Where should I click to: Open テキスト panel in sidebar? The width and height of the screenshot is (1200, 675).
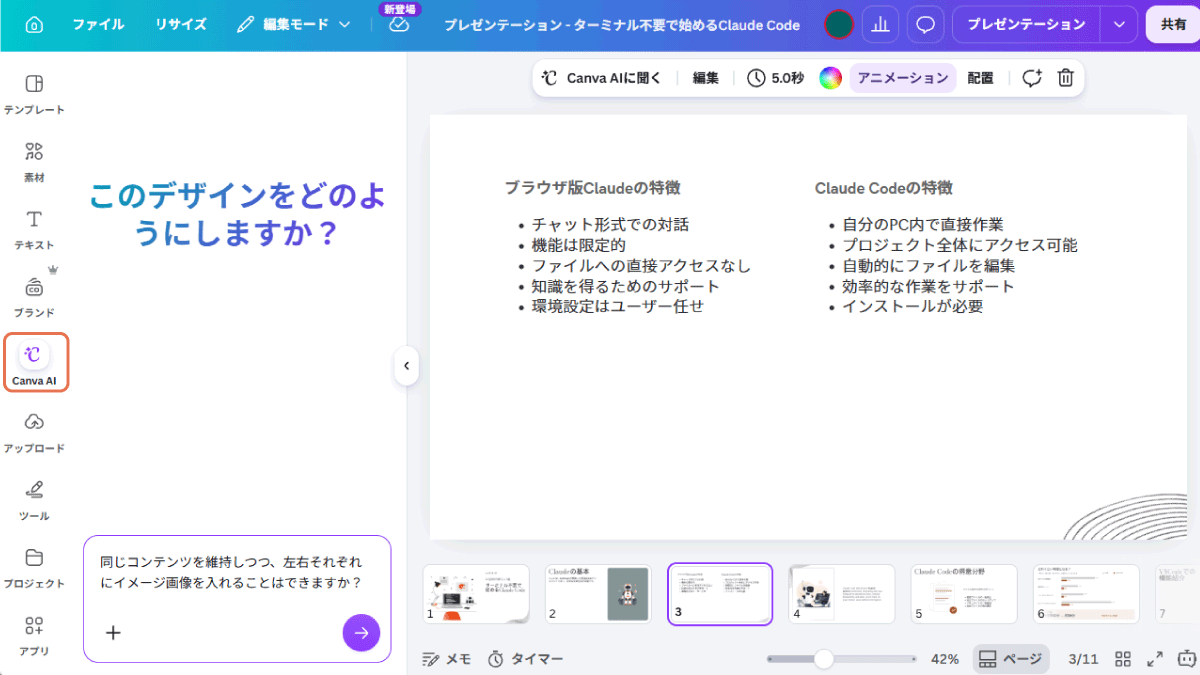click(34, 229)
